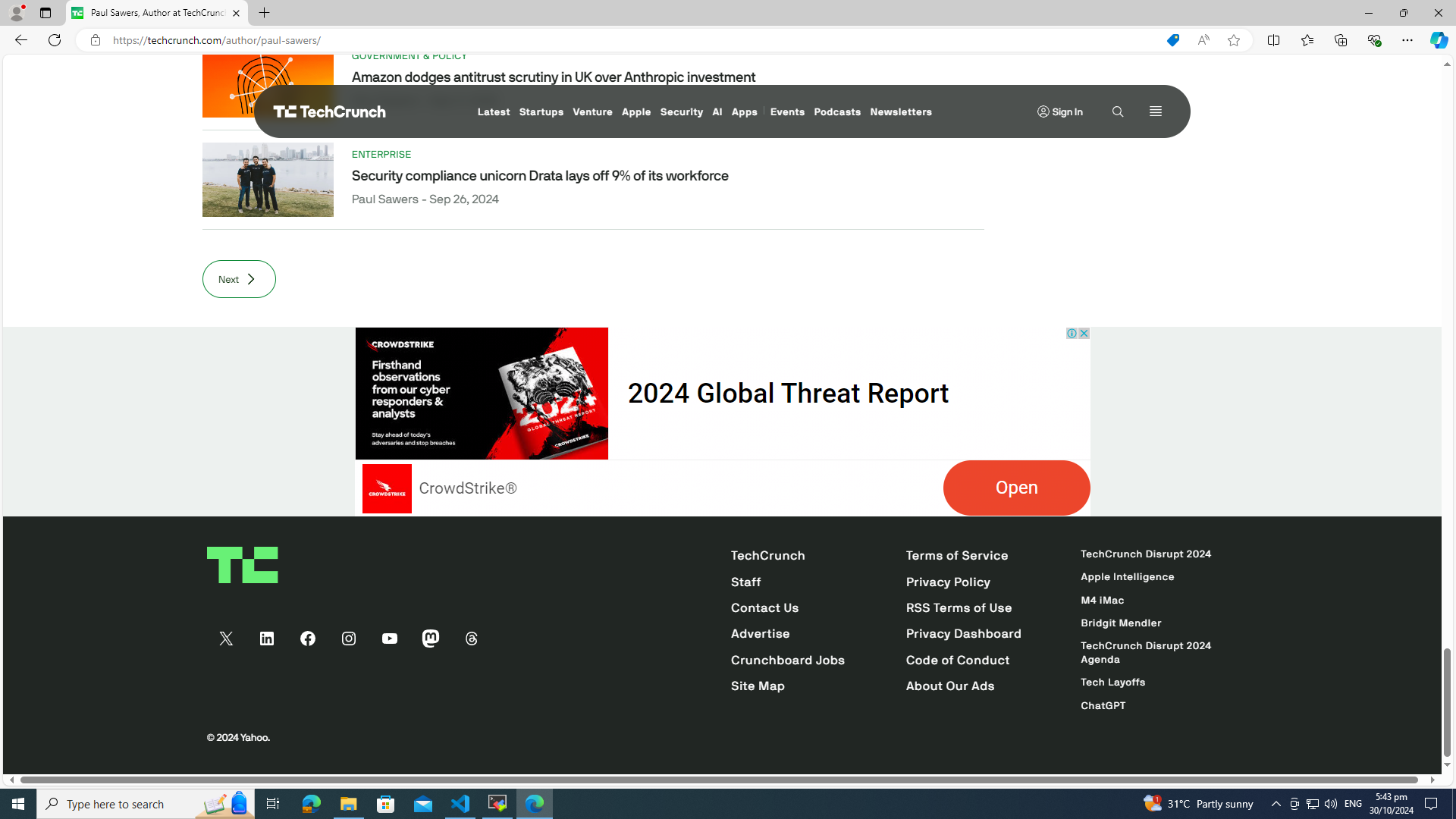The height and width of the screenshot is (819, 1456).
Task: Open Latest in navigation bar
Action: click(x=494, y=112)
